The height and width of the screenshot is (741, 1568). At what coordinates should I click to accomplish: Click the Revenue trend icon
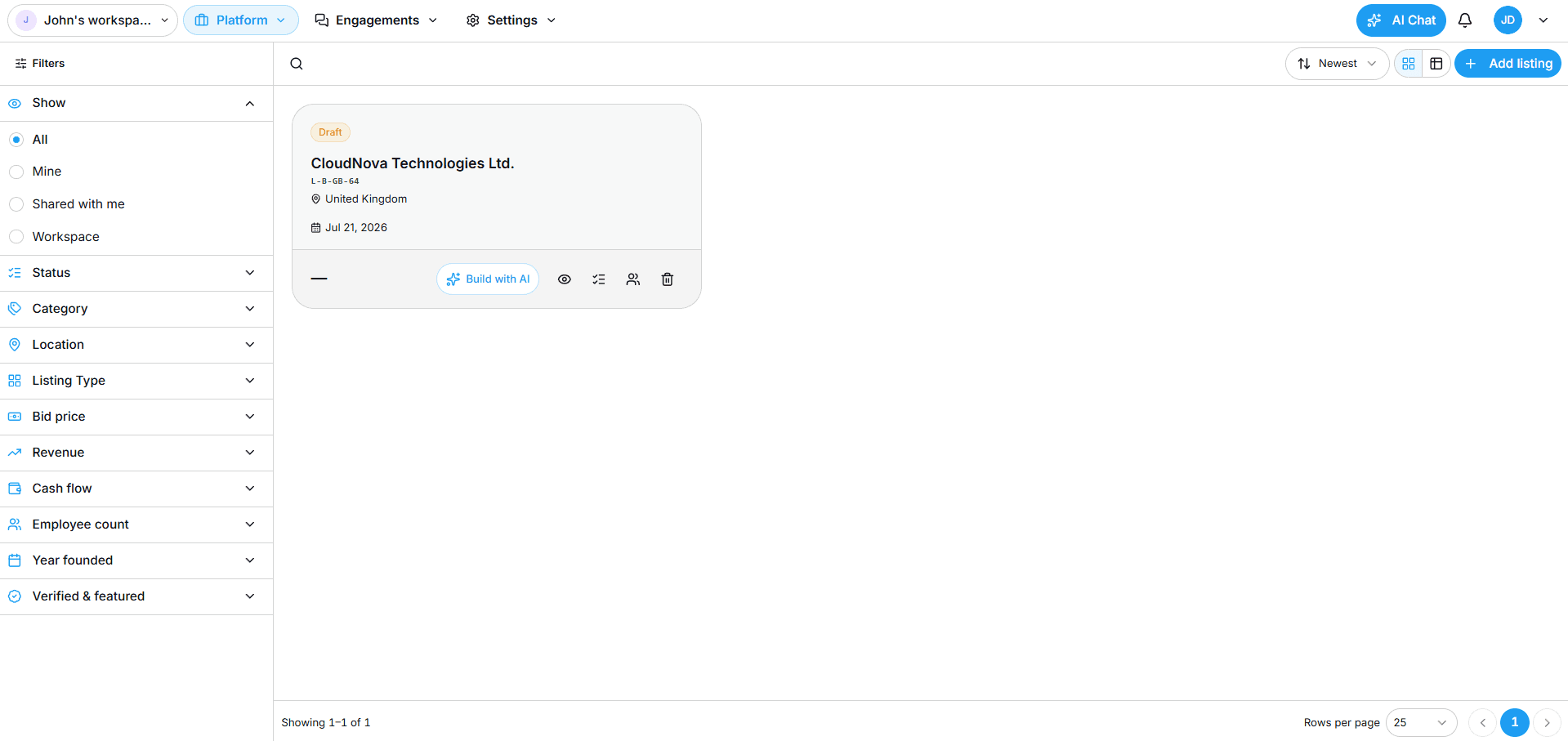click(x=15, y=453)
